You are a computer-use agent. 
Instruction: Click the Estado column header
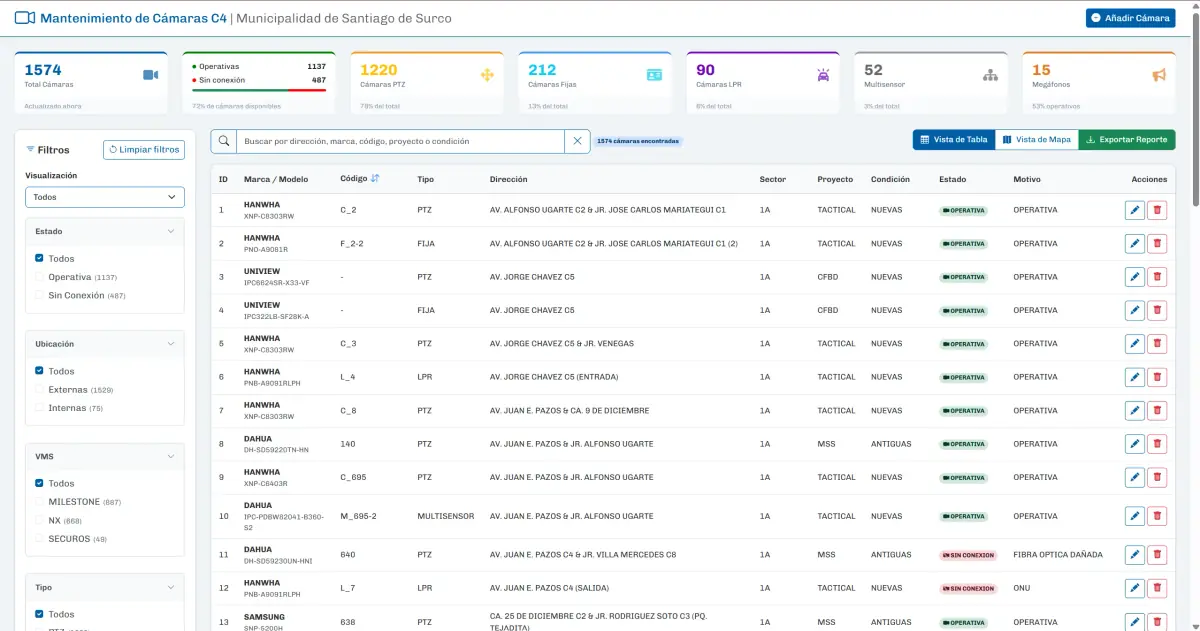click(x=952, y=179)
